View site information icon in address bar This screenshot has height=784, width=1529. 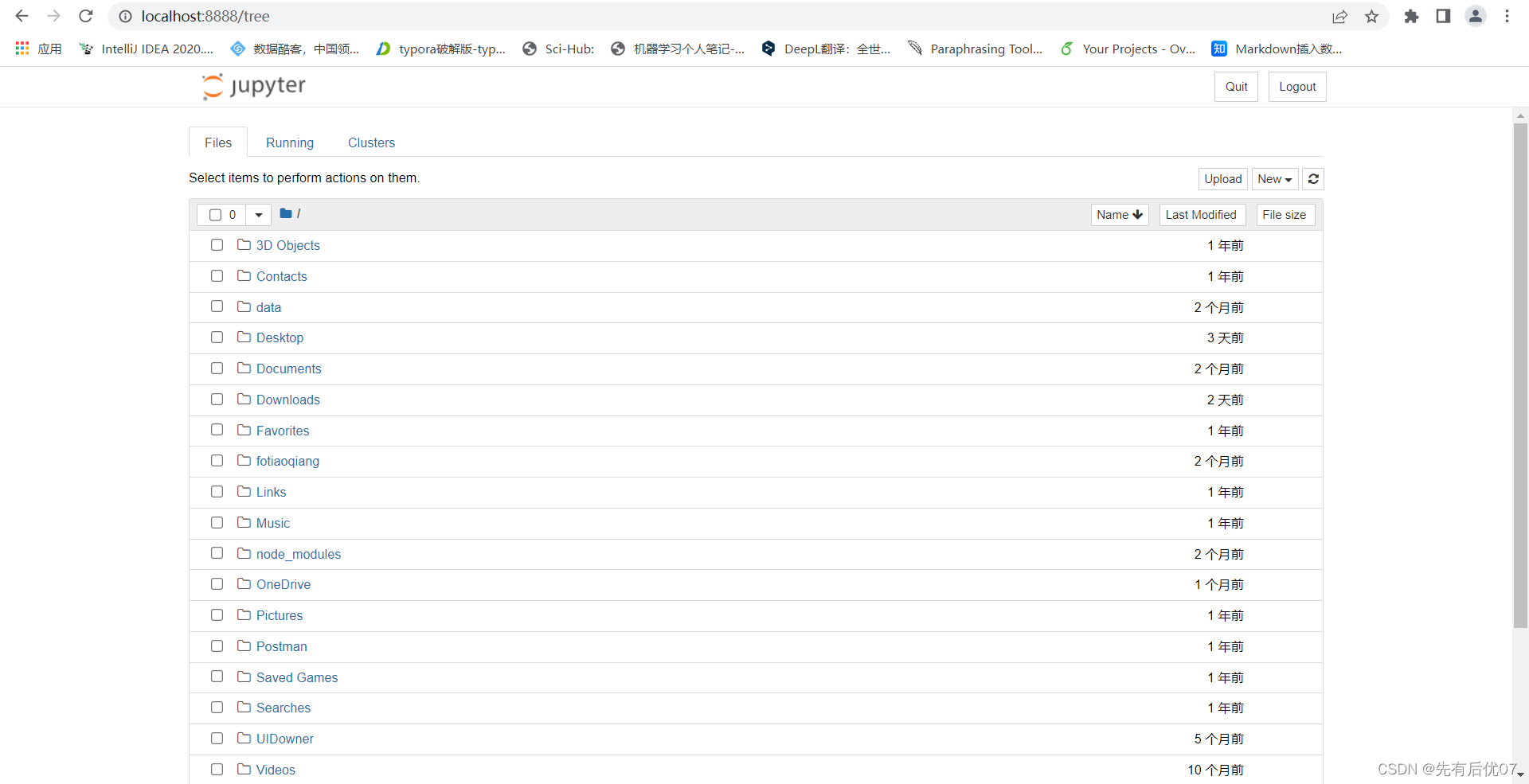click(x=125, y=16)
